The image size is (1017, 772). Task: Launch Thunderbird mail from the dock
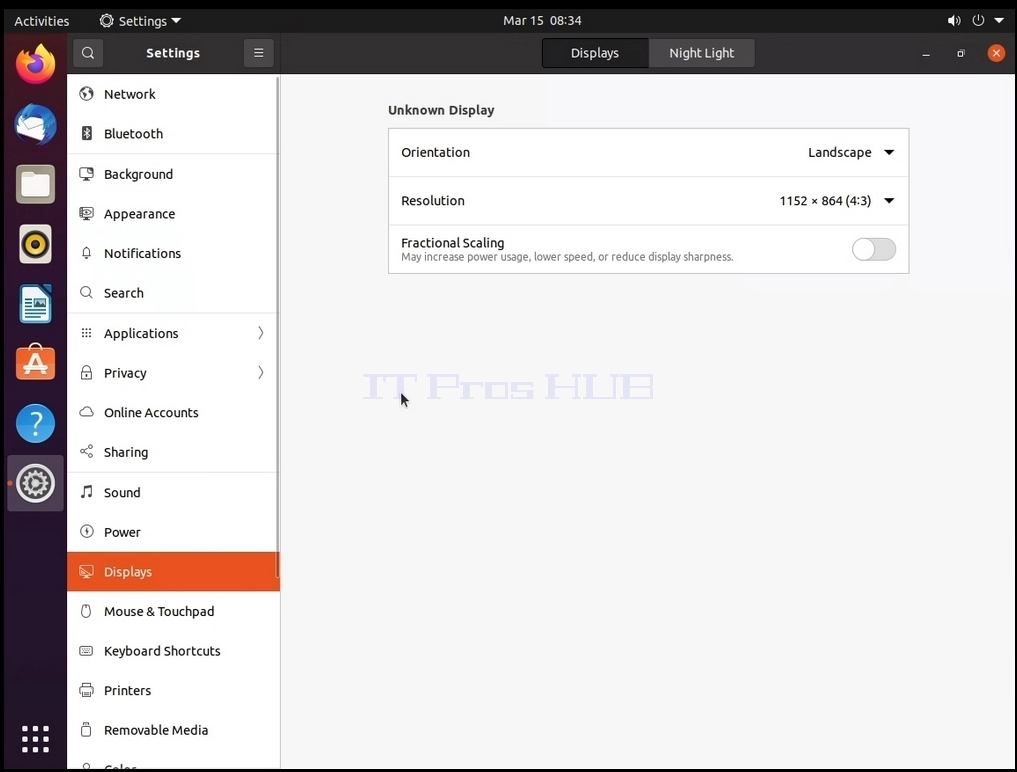click(x=36, y=124)
